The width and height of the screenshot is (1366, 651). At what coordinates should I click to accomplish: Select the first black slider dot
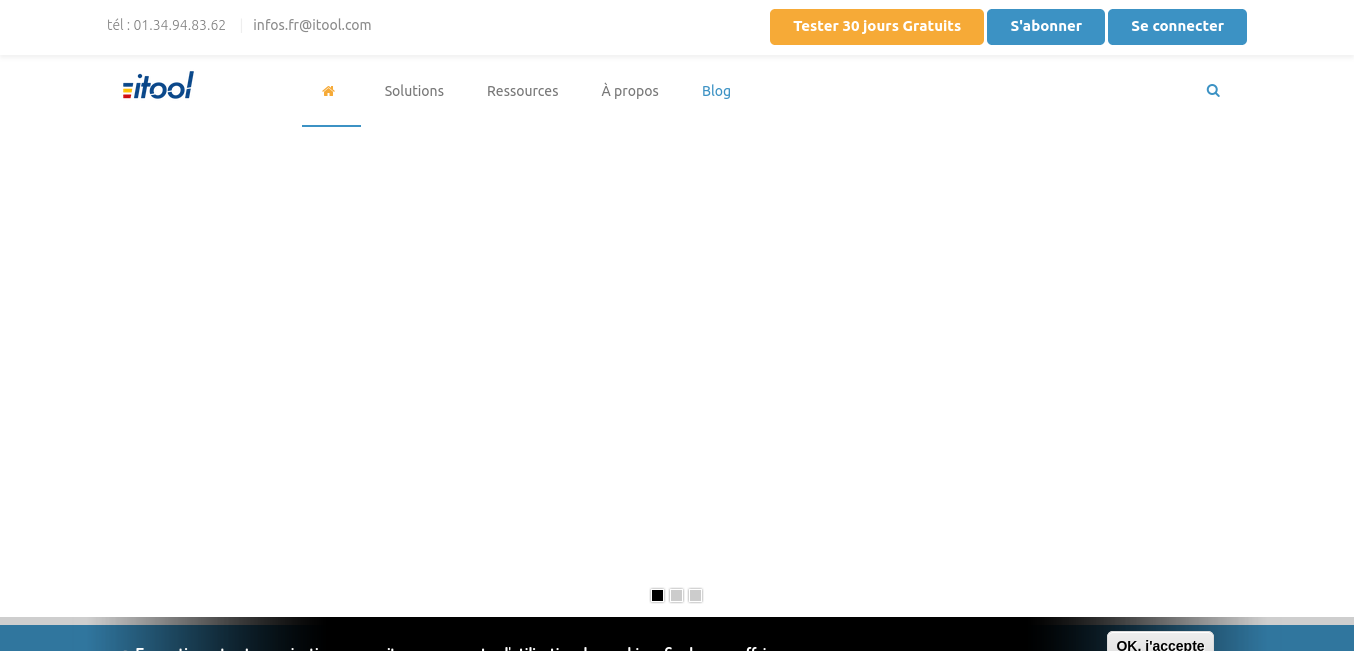(657, 595)
